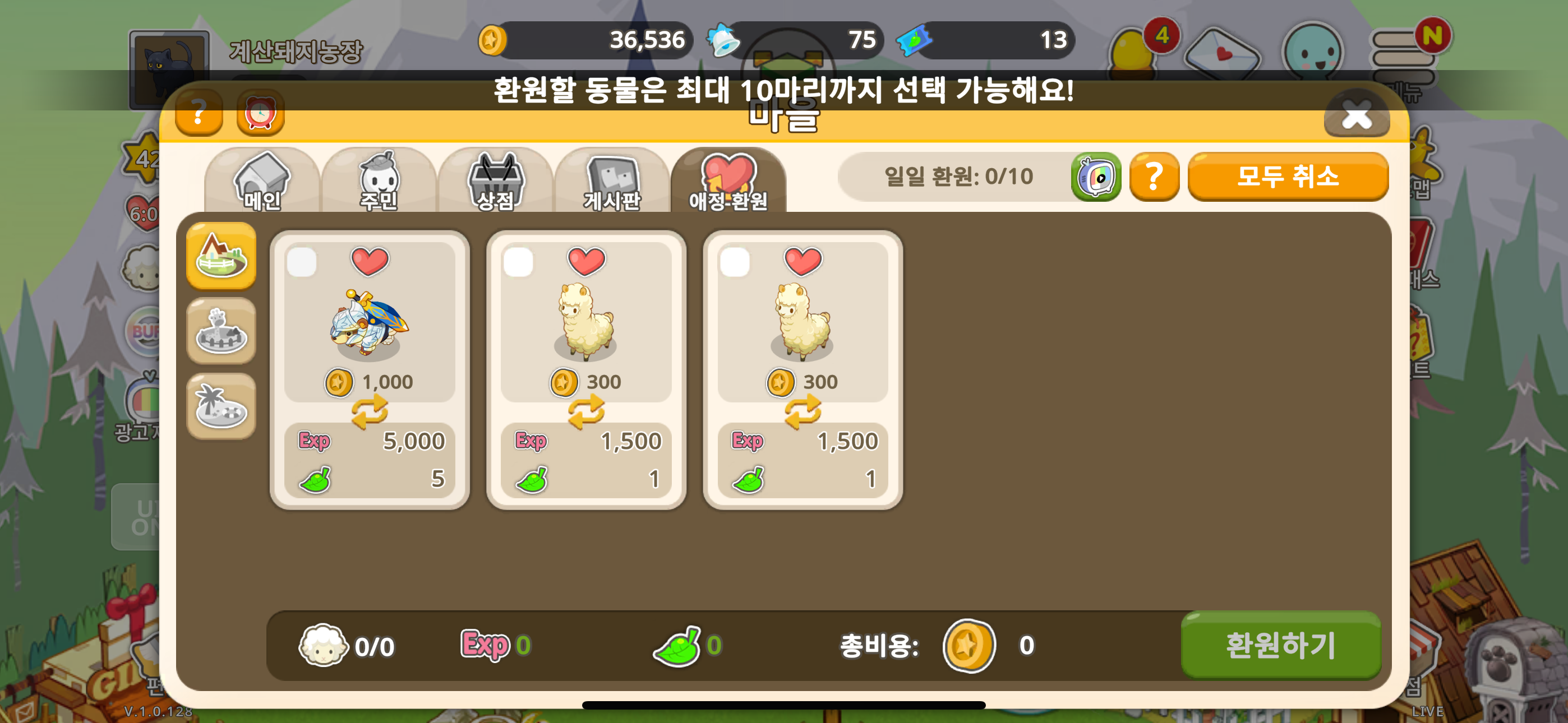Switch to the 메인 tab
Viewport: 1568px width, 723px height.
[x=262, y=180]
